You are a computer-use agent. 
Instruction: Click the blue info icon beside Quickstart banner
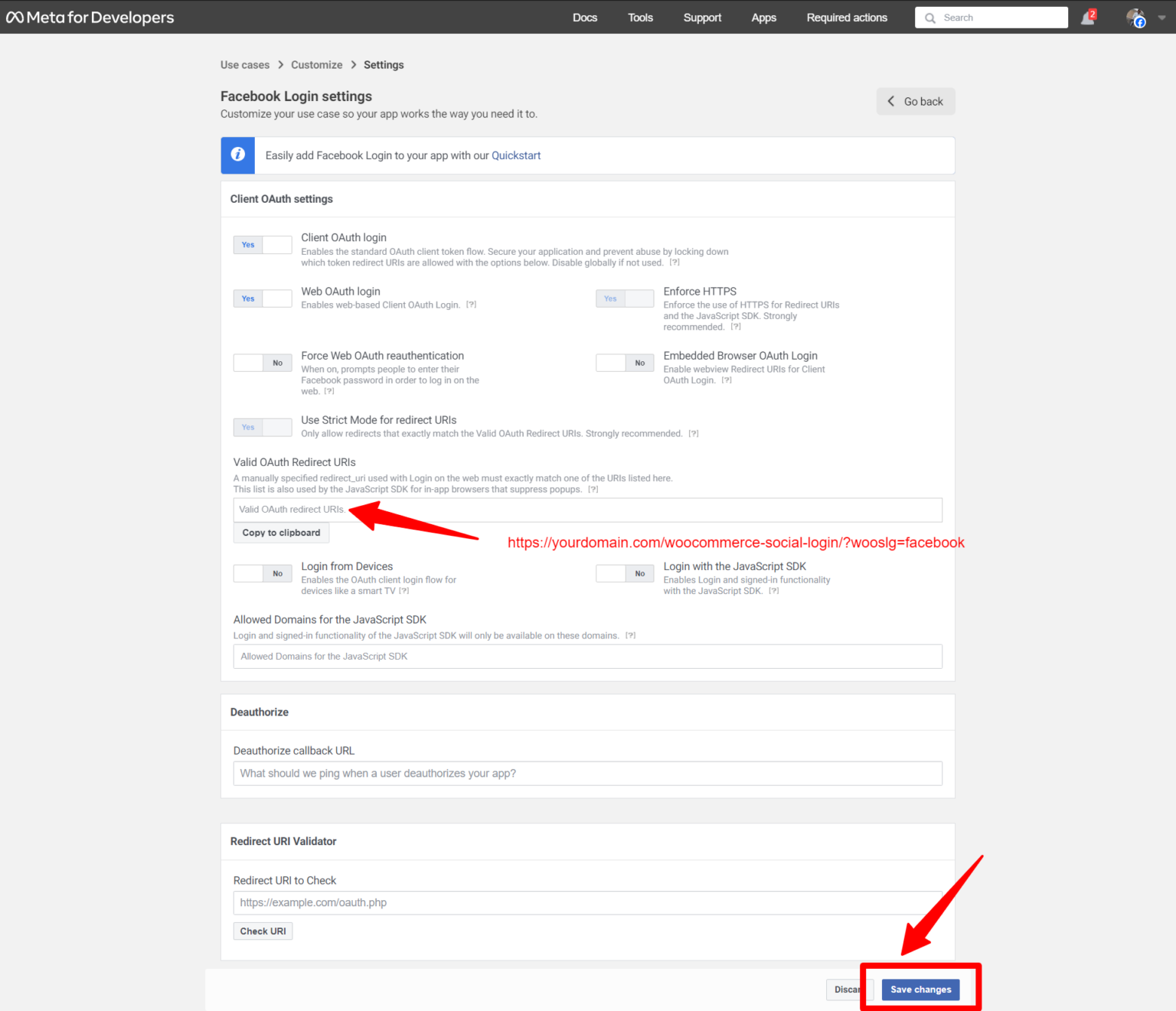coord(237,155)
